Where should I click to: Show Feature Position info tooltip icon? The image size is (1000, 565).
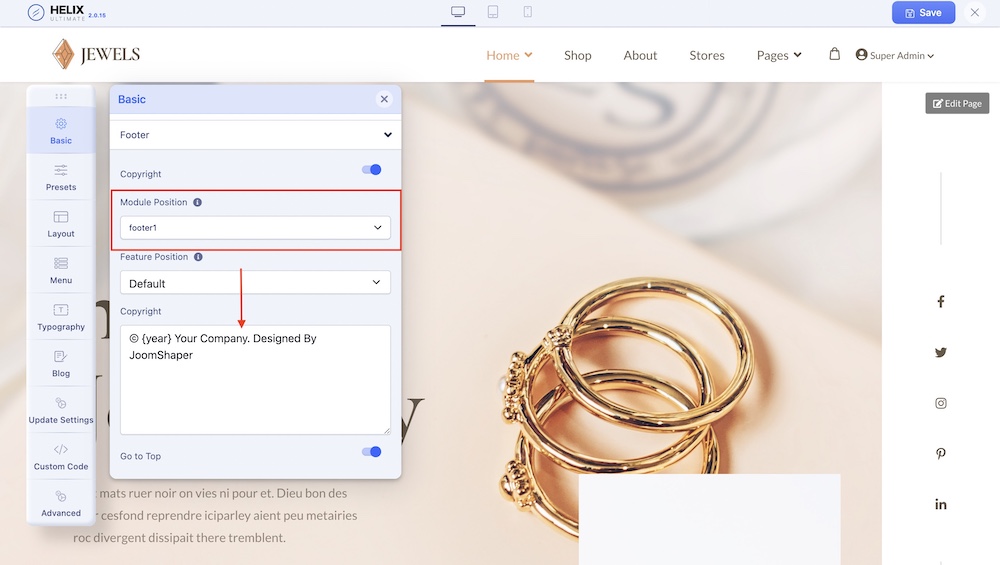[198, 257]
